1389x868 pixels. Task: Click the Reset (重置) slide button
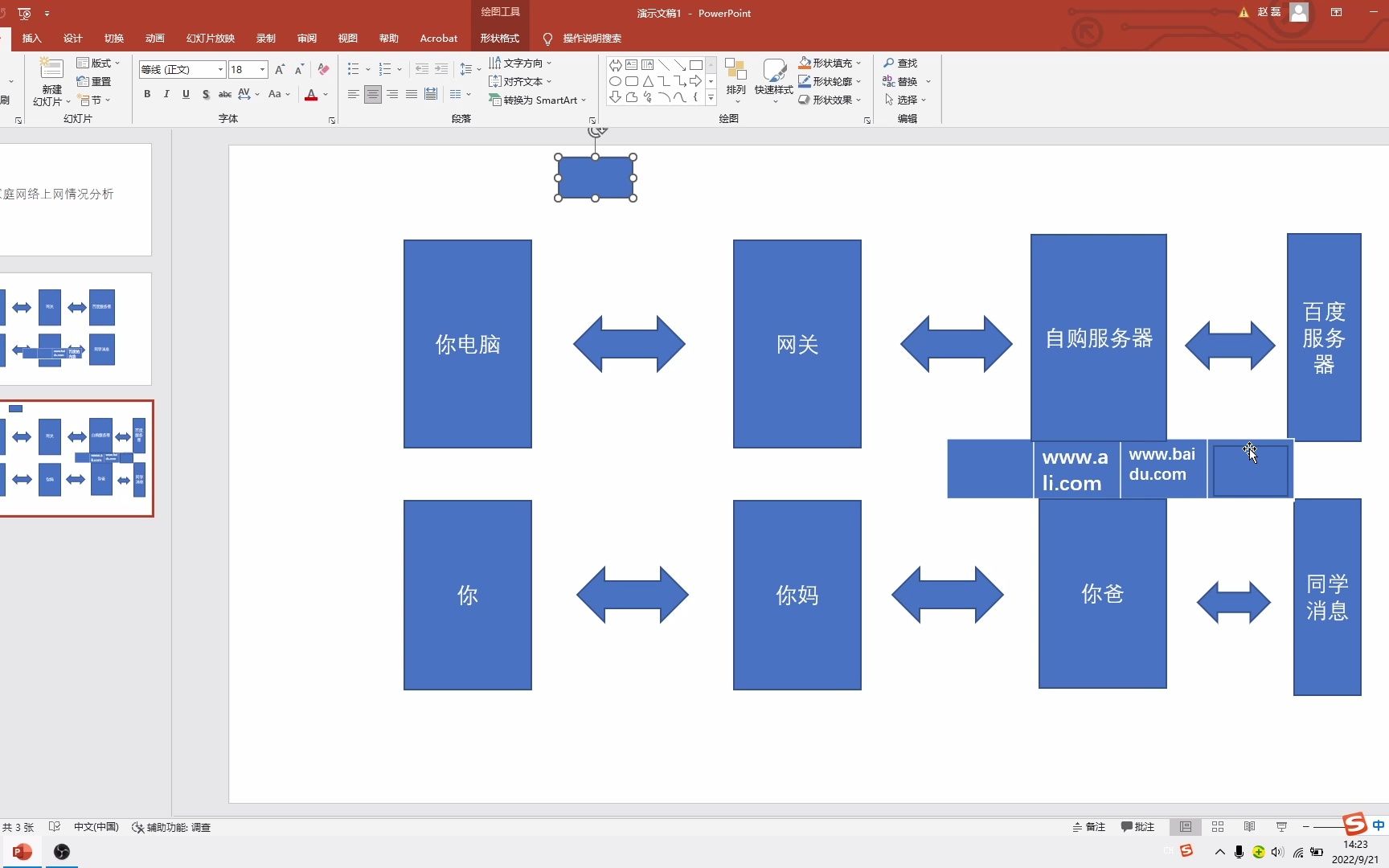tap(94, 81)
